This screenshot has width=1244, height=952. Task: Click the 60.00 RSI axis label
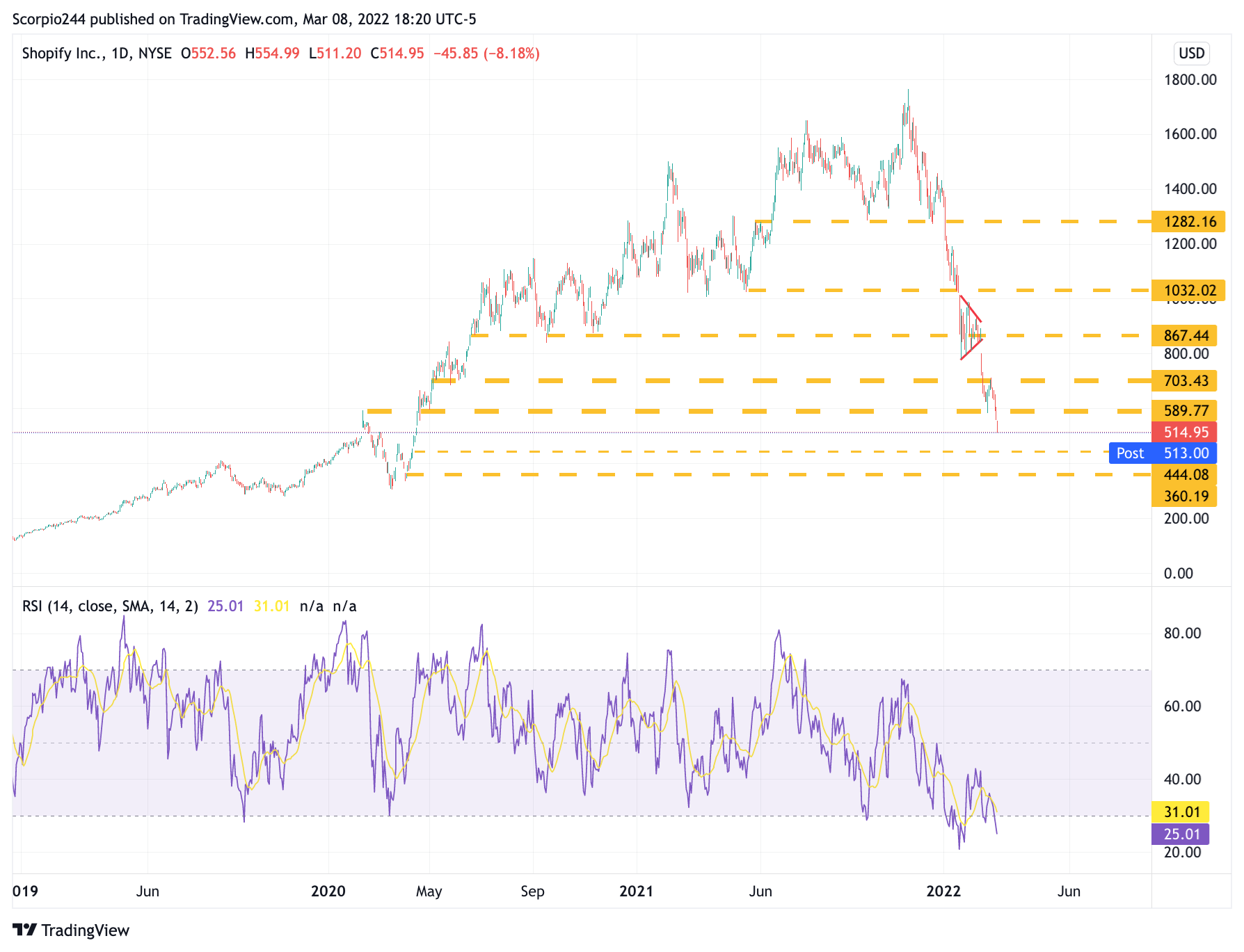[1182, 707]
